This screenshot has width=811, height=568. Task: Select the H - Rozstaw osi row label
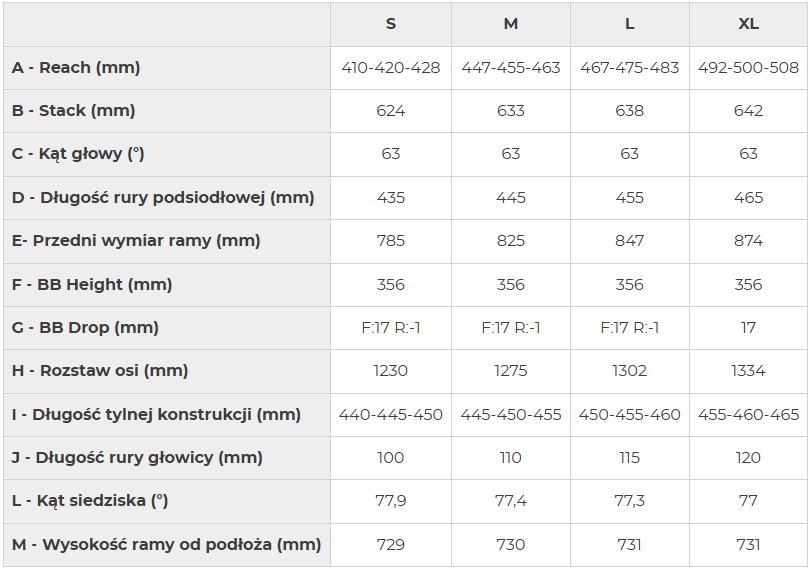pyautogui.click(x=100, y=371)
